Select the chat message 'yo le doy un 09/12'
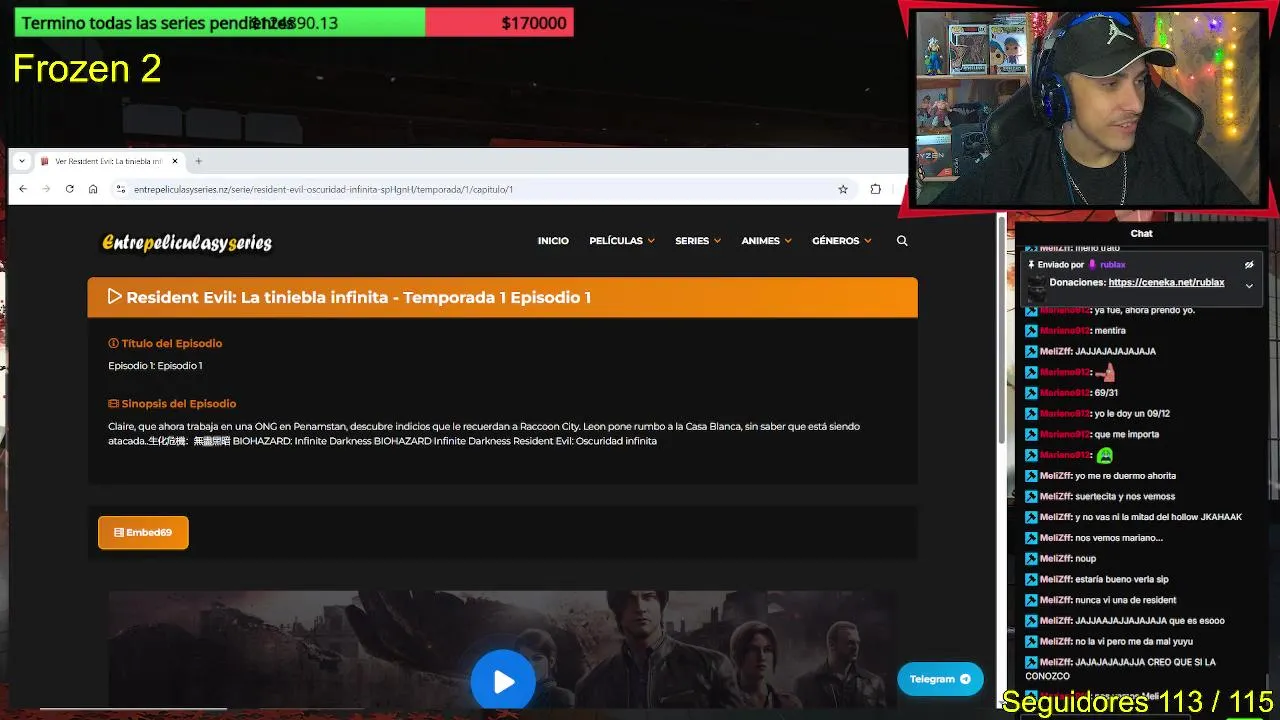1280x720 pixels. tap(1132, 414)
